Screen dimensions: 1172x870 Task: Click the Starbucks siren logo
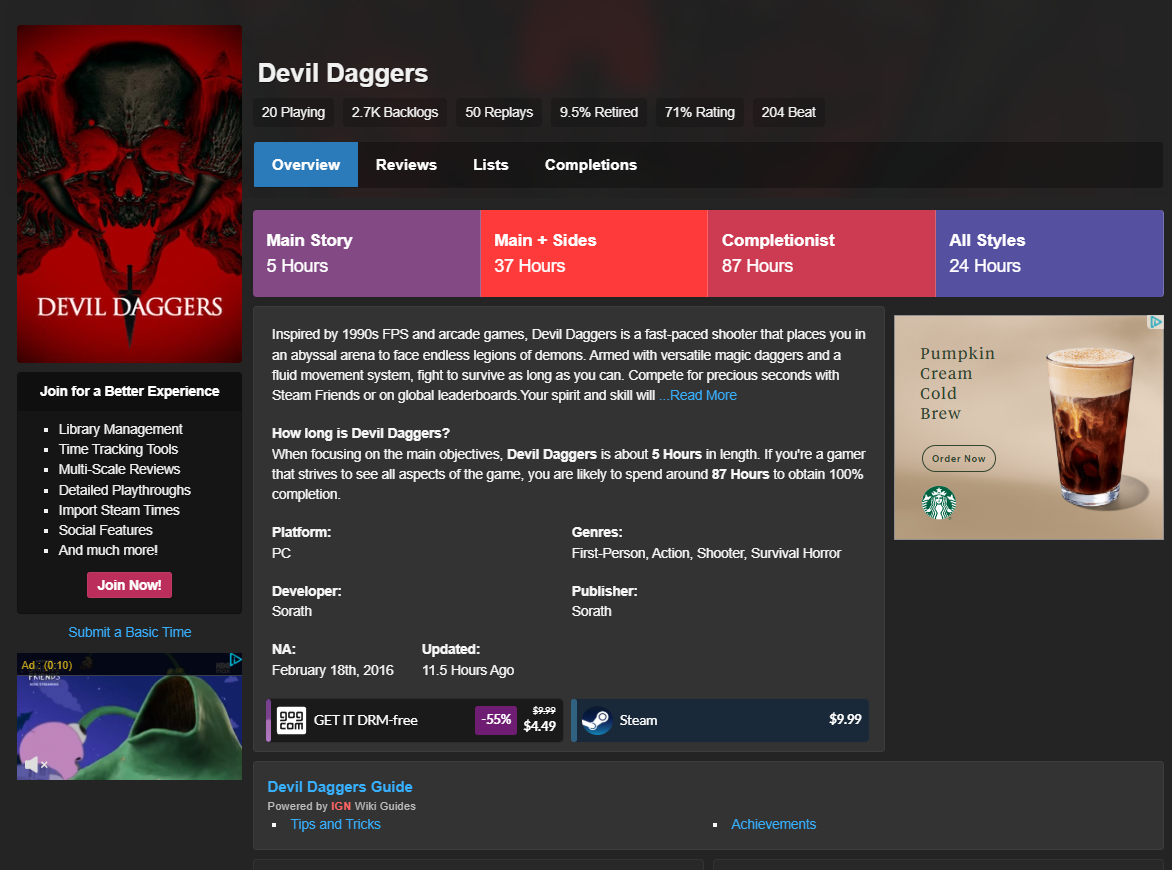tap(939, 502)
